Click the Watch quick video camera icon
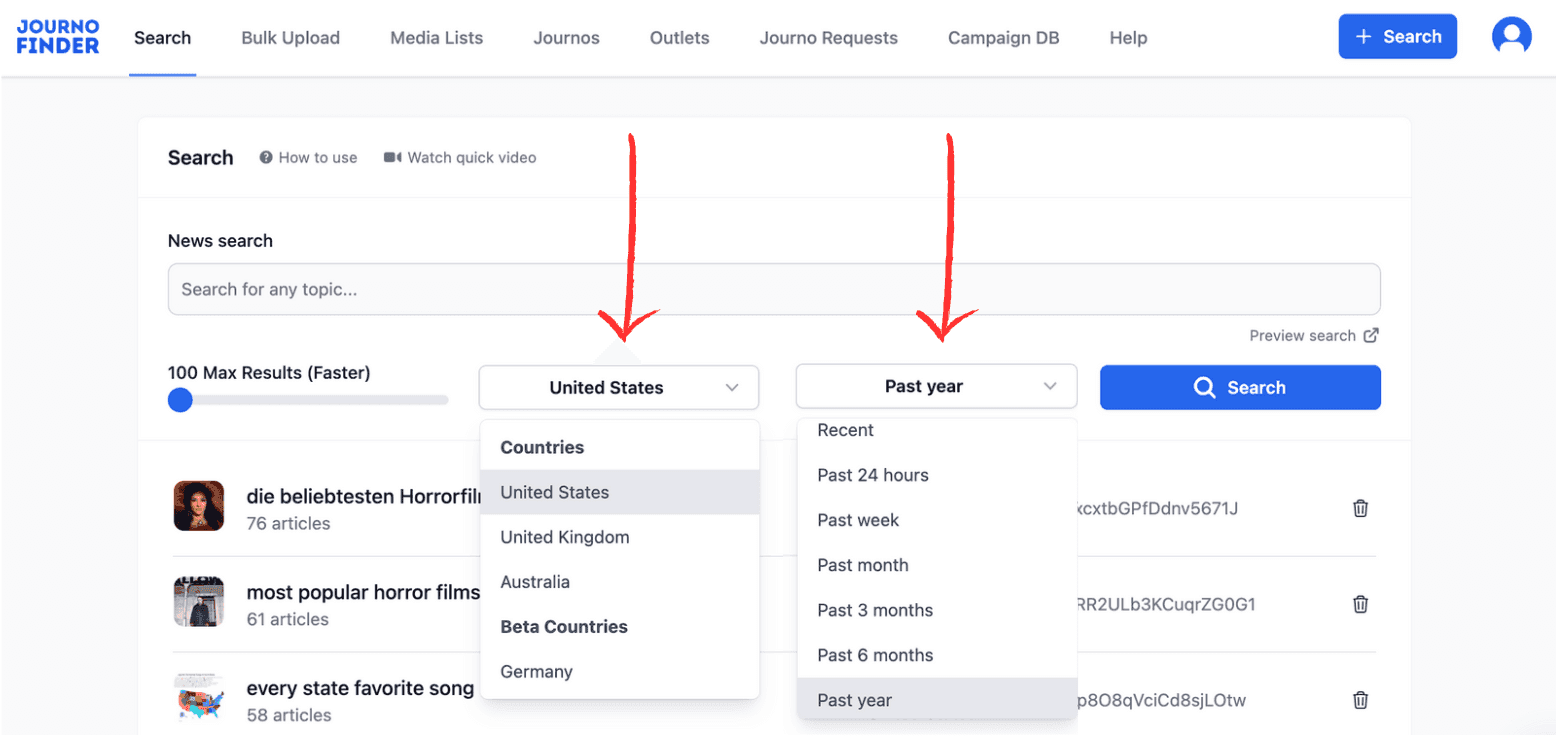This screenshot has height=752, width=1556. (392, 158)
